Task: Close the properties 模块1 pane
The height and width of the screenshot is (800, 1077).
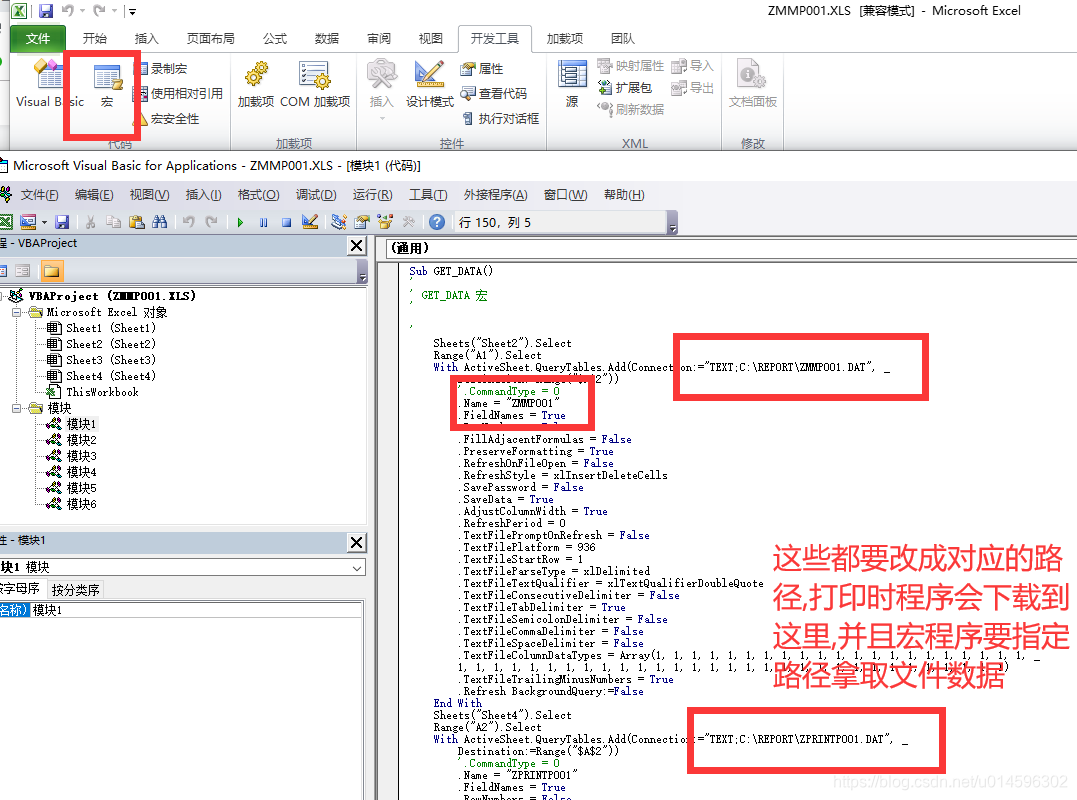Action: 356,542
